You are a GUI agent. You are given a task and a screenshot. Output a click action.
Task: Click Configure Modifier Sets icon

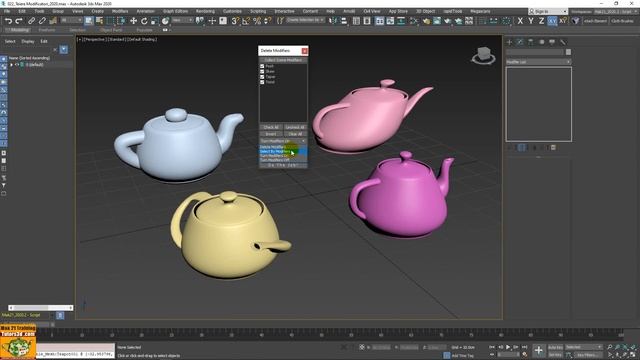(553, 148)
